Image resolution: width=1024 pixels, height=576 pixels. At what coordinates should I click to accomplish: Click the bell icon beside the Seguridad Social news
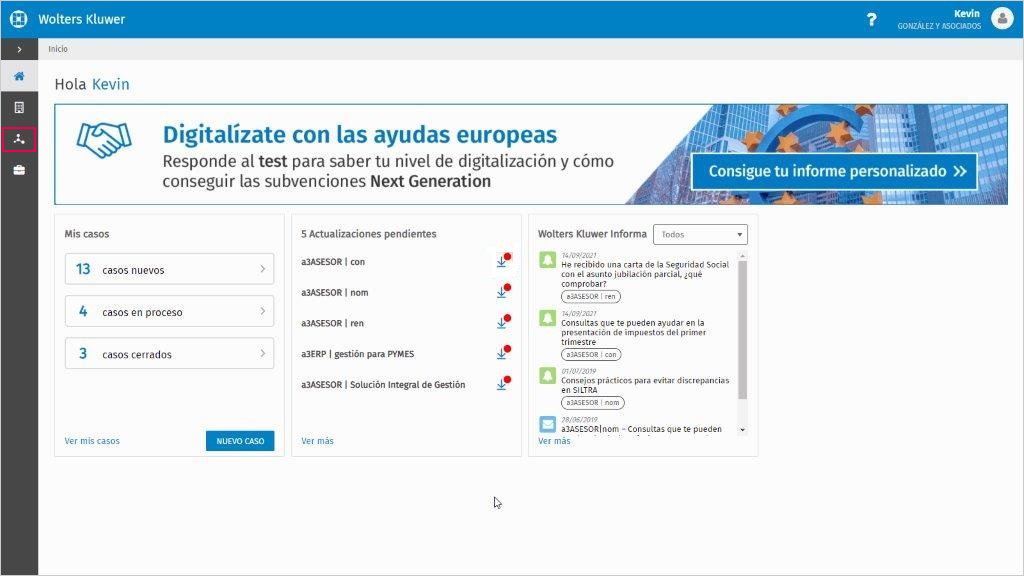point(547,260)
